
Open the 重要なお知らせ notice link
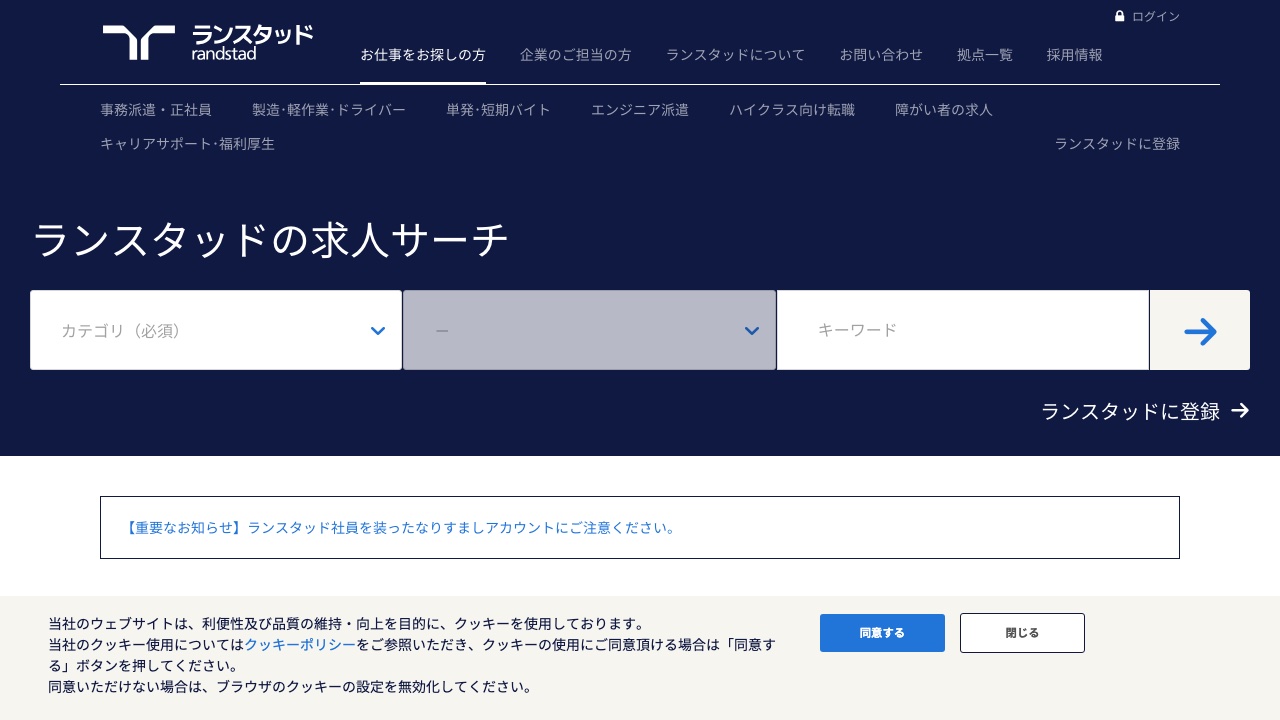coord(400,528)
